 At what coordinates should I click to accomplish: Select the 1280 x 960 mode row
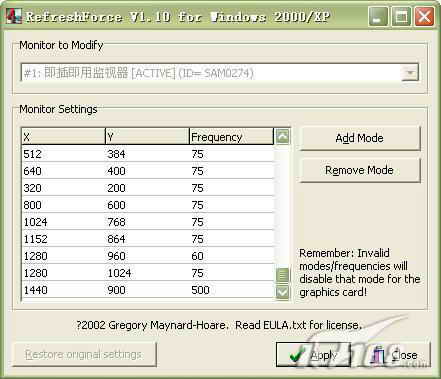coord(148,256)
